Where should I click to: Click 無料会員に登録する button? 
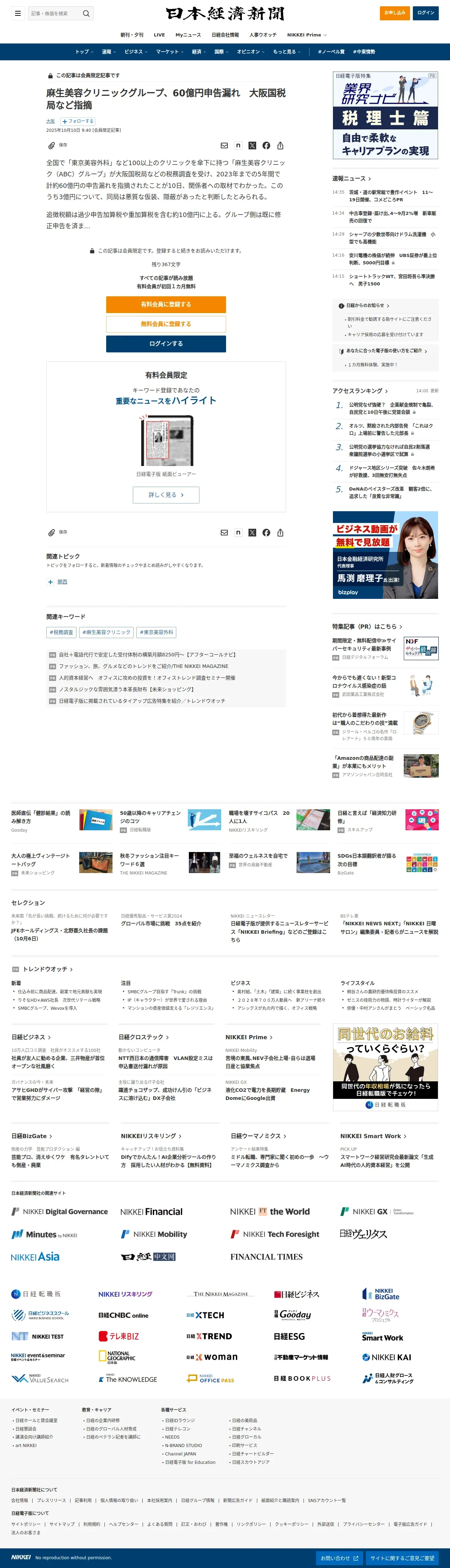pos(166,324)
